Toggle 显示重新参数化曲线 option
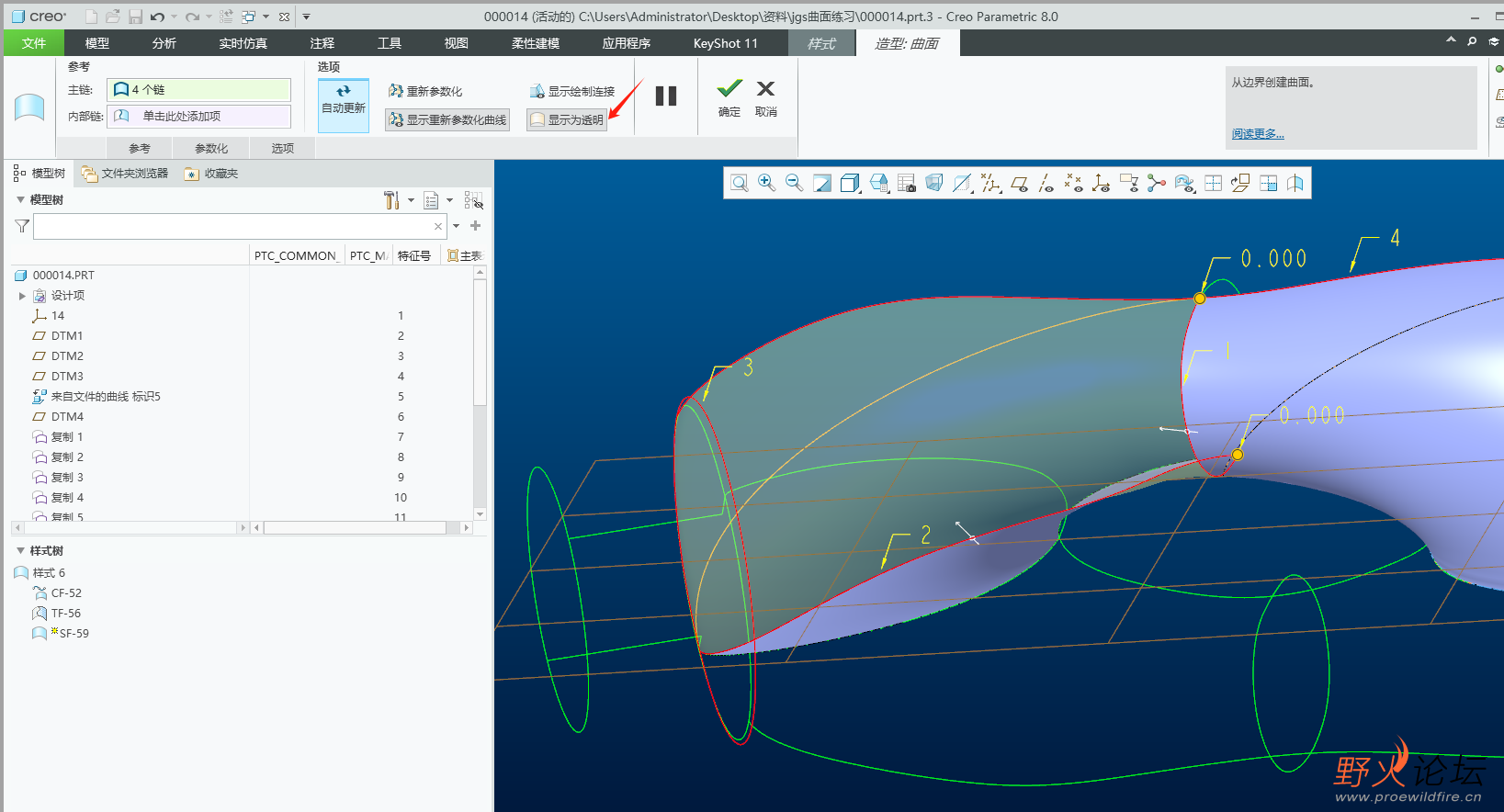 (x=447, y=119)
